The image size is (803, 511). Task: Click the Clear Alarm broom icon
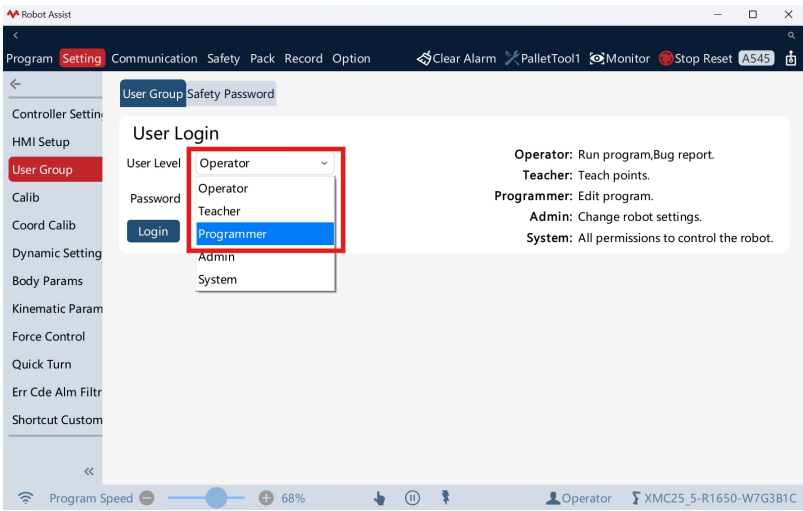tap(424, 58)
